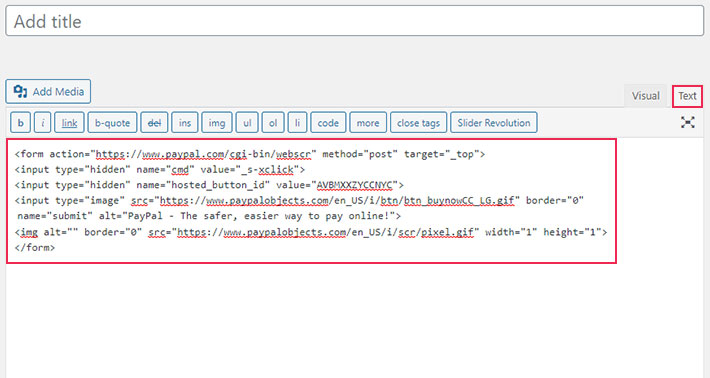Click inside the PayPal form code area
The image size is (710, 378).
point(312,201)
